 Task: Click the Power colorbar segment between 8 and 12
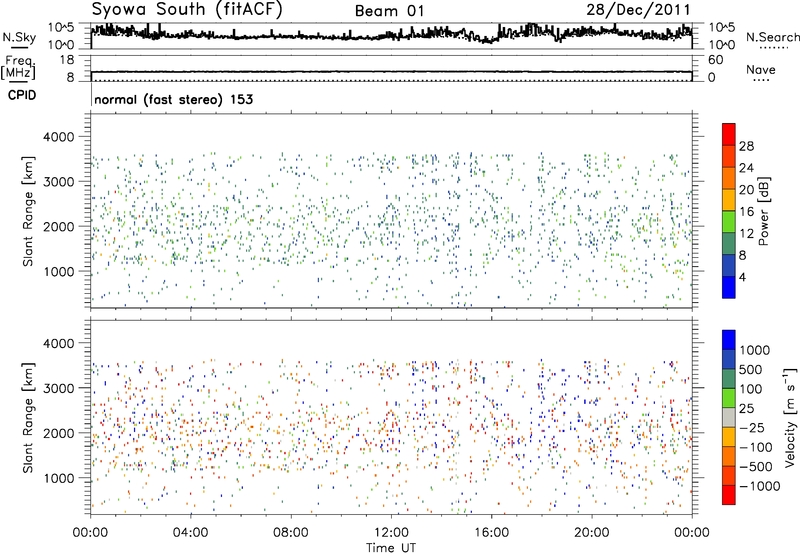pos(729,244)
